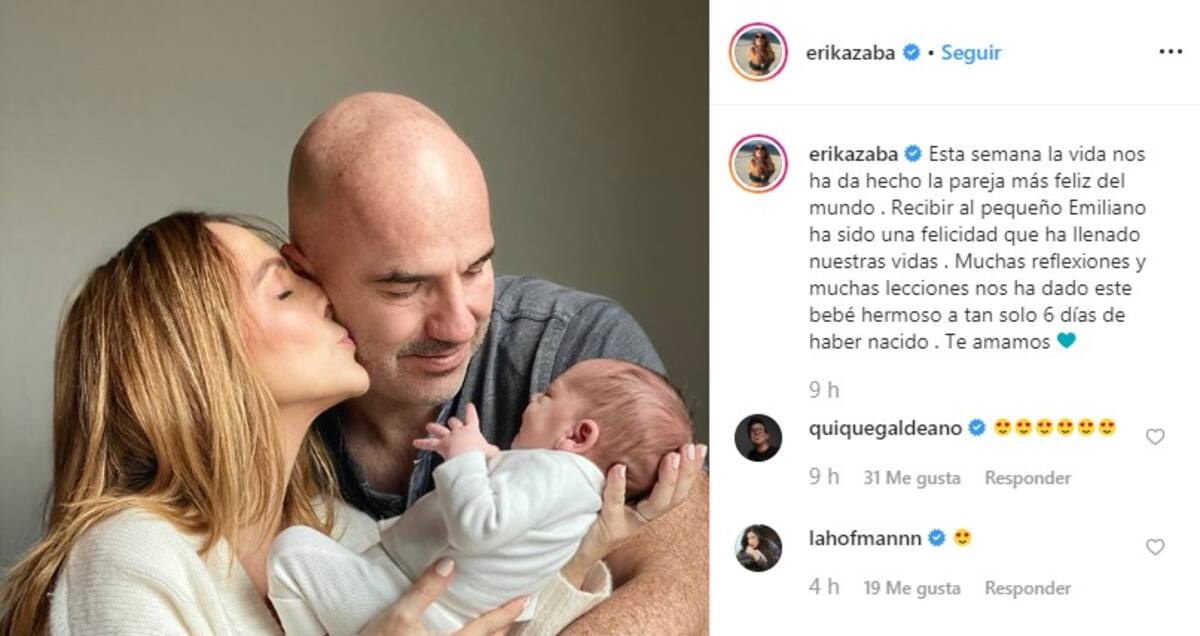View the 19 Me gusta likes
The image size is (1200, 636).
(x=911, y=588)
